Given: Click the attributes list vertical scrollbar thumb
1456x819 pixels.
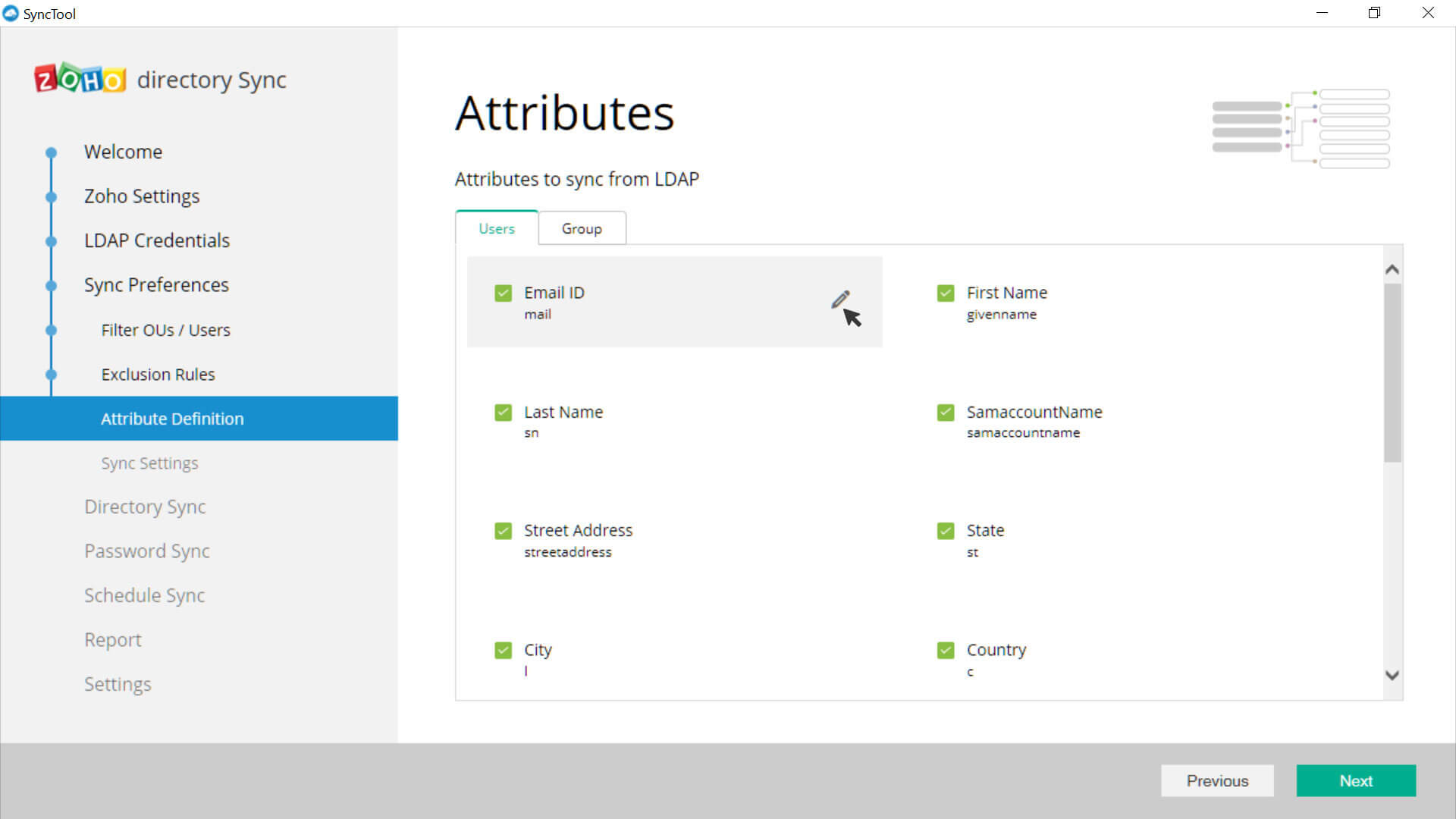Looking at the screenshot, I should coord(1392,372).
